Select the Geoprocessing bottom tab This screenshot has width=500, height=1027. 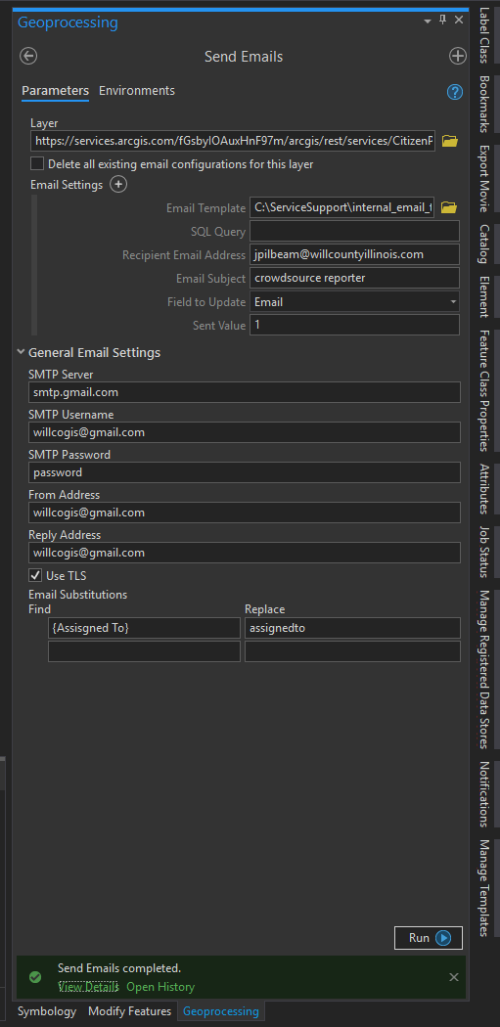pos(221,1011)
